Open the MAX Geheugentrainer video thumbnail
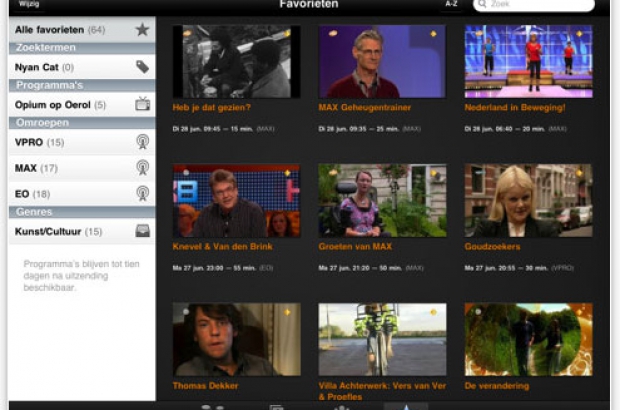Image resolution: width=620 pixels, height=410 pixels. point(382,61)
